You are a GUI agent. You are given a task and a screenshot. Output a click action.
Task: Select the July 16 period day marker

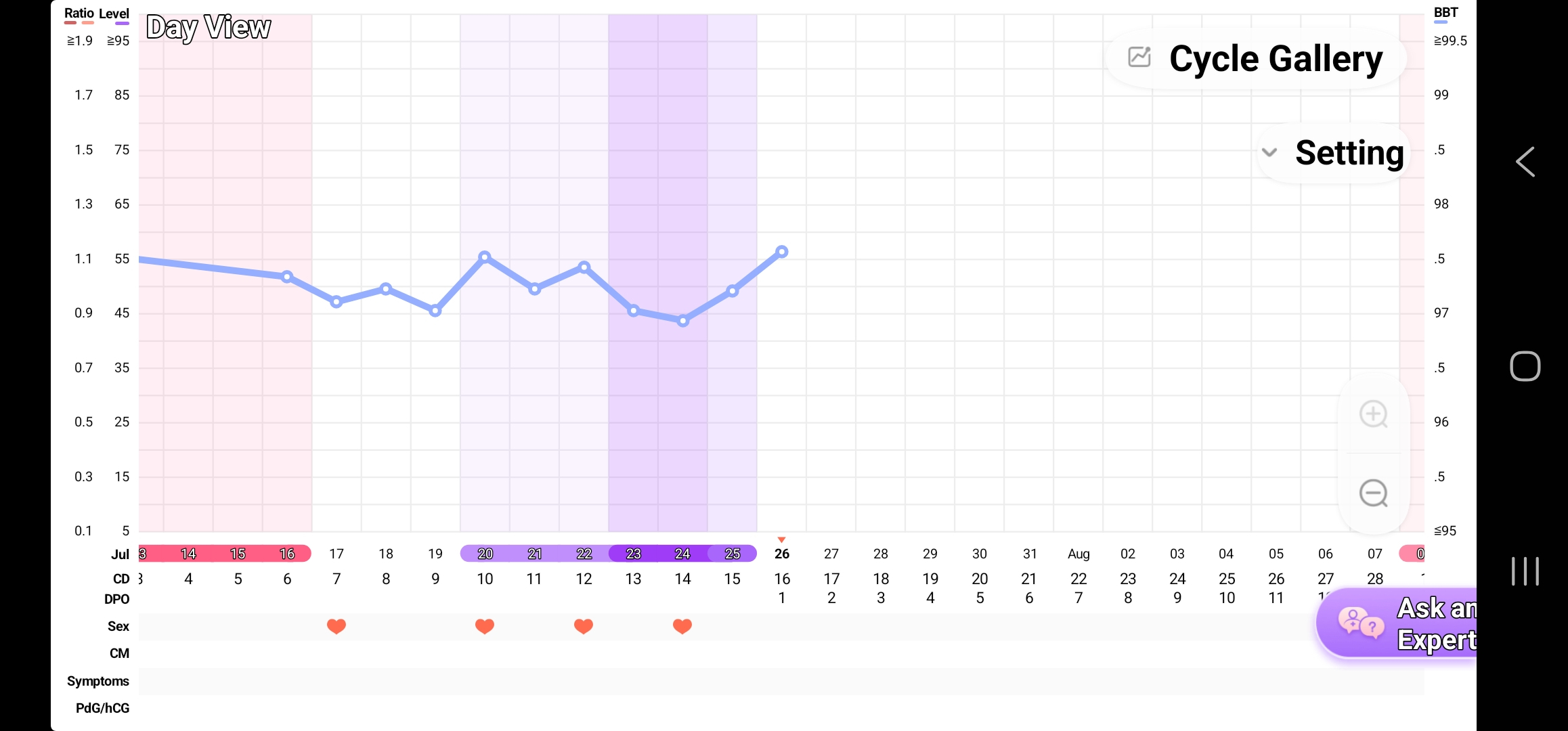[x=287, y=554]
